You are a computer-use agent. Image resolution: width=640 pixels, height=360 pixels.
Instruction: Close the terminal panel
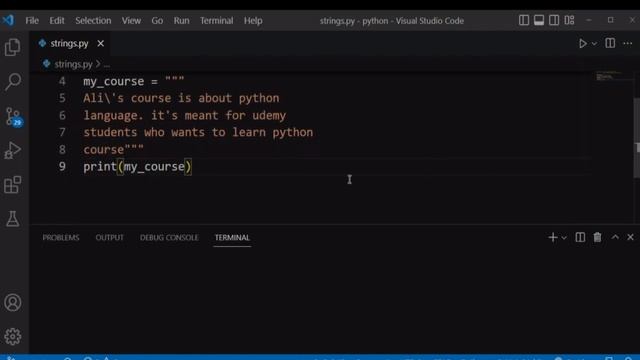point(630,238)
